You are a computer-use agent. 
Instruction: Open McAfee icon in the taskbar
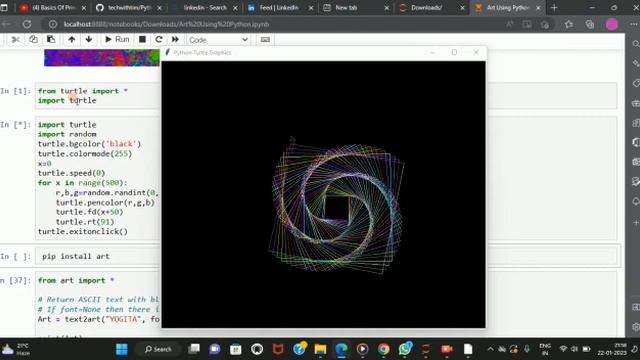(x=278, y=349)
